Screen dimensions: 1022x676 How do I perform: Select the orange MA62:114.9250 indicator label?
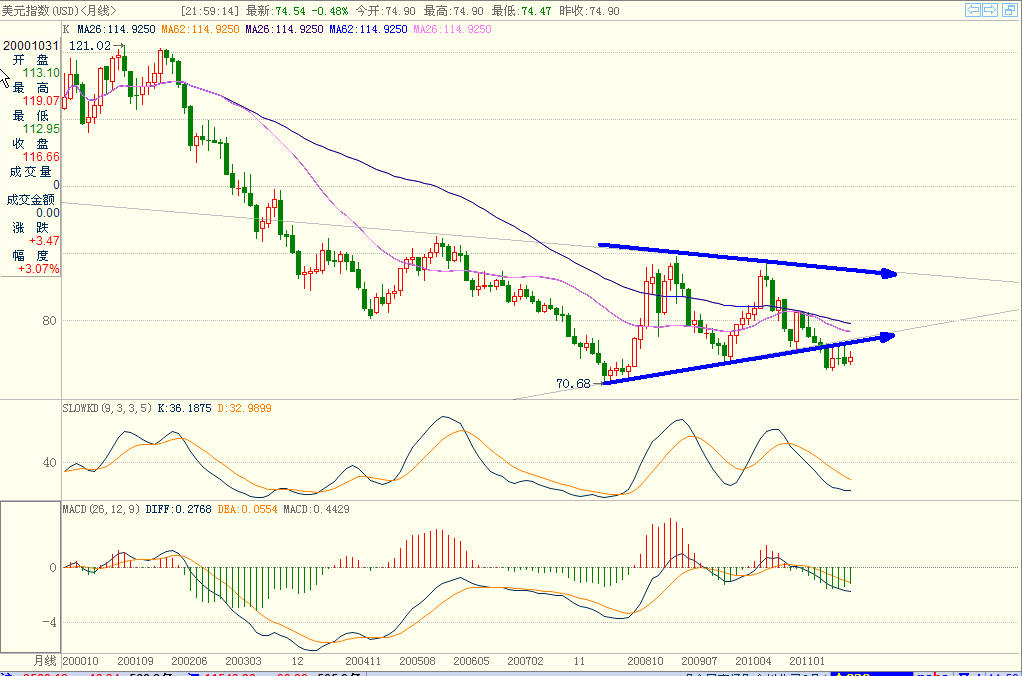[x=200, y=29]
